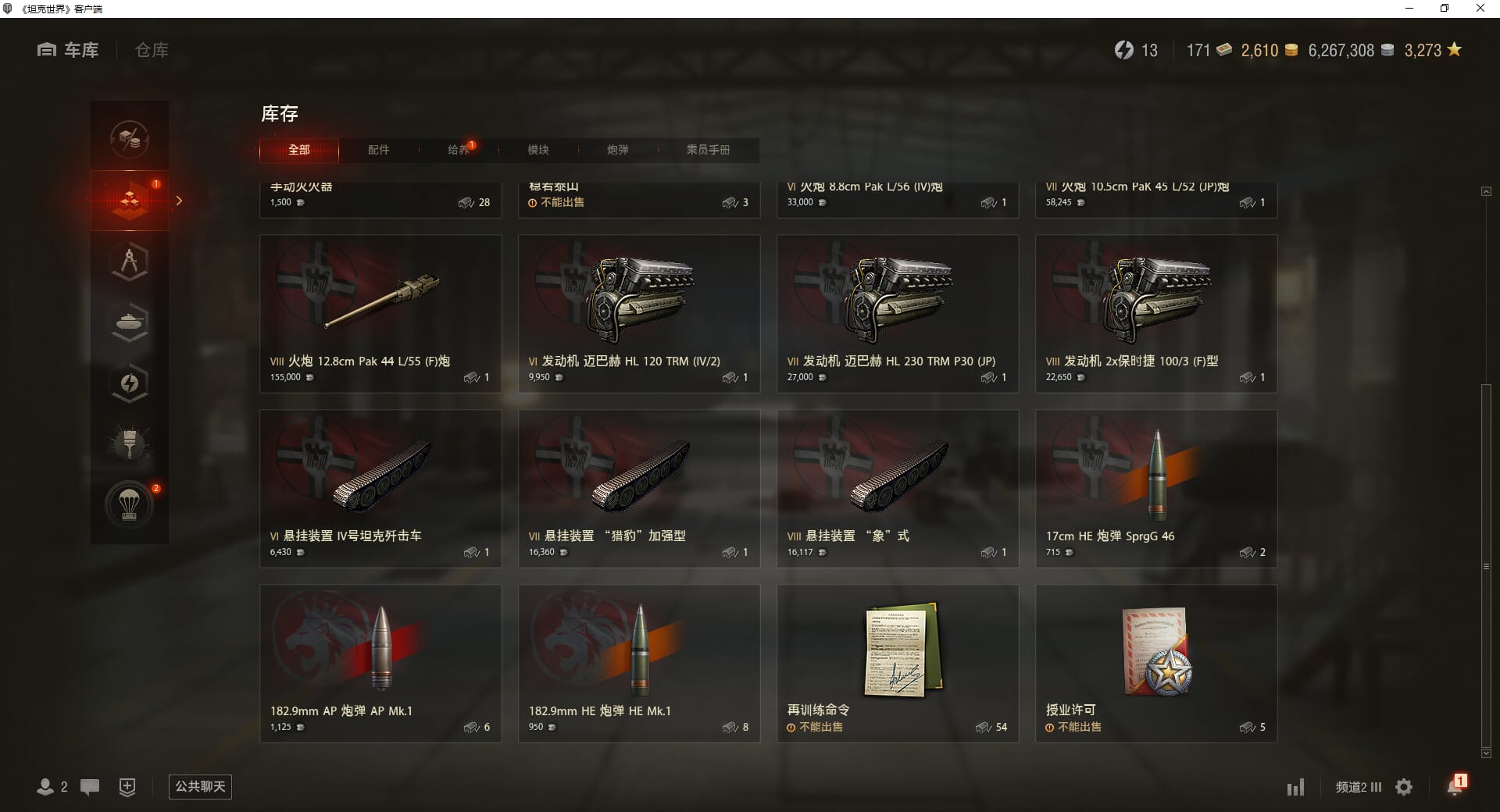Open the 频道2 channel signal indicator

1359,787
